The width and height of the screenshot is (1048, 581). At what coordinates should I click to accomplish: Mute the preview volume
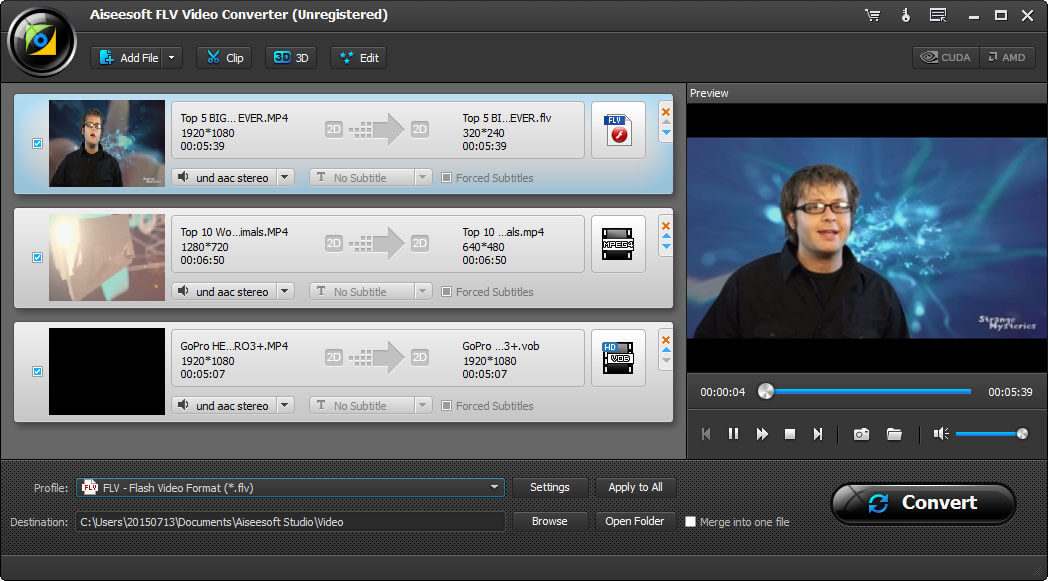pyautogui.click(x=941, y=434)
